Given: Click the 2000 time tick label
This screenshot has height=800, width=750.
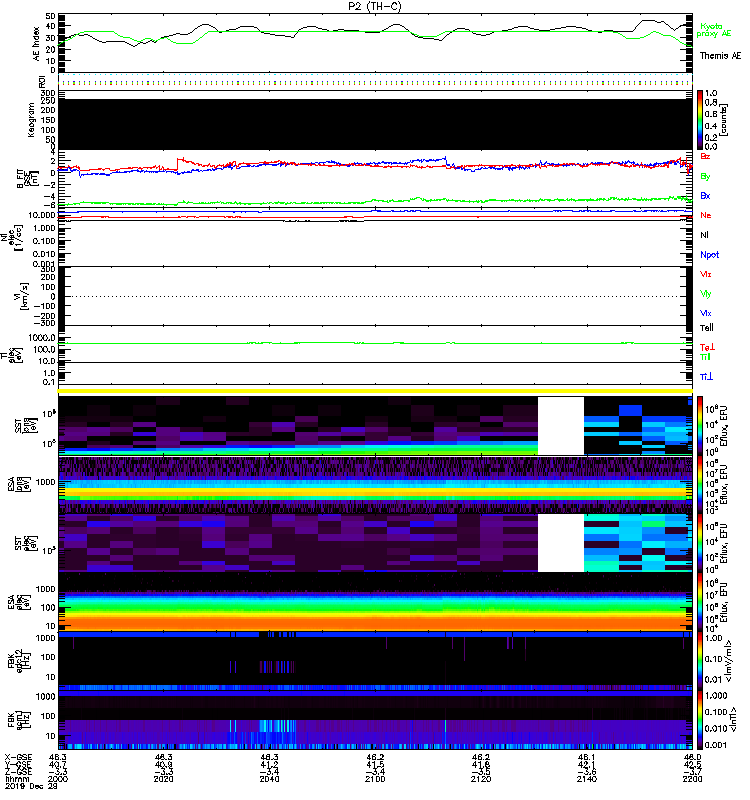Looking at the screenshot, I should [x=58, y=779].
